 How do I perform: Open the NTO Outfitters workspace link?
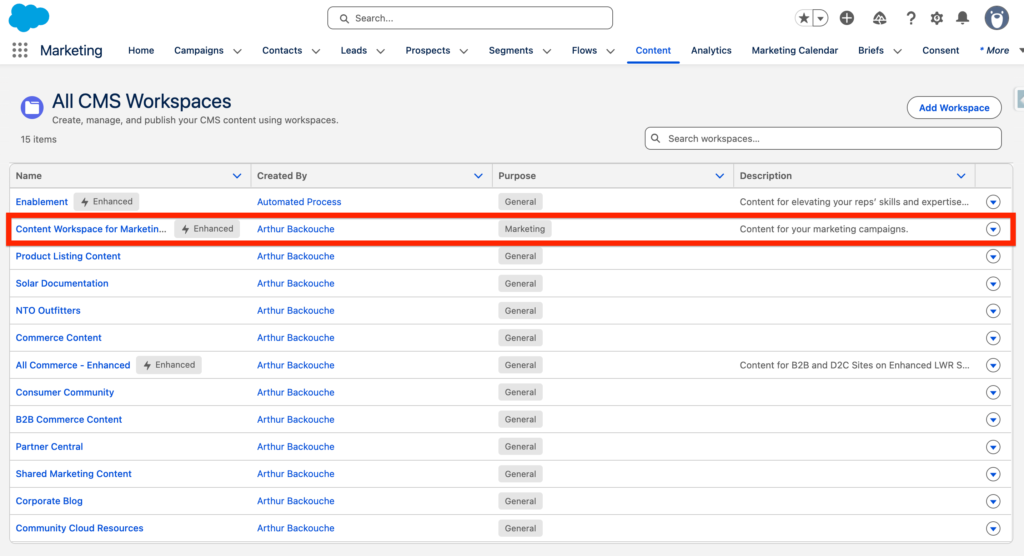tap(48, 311)
